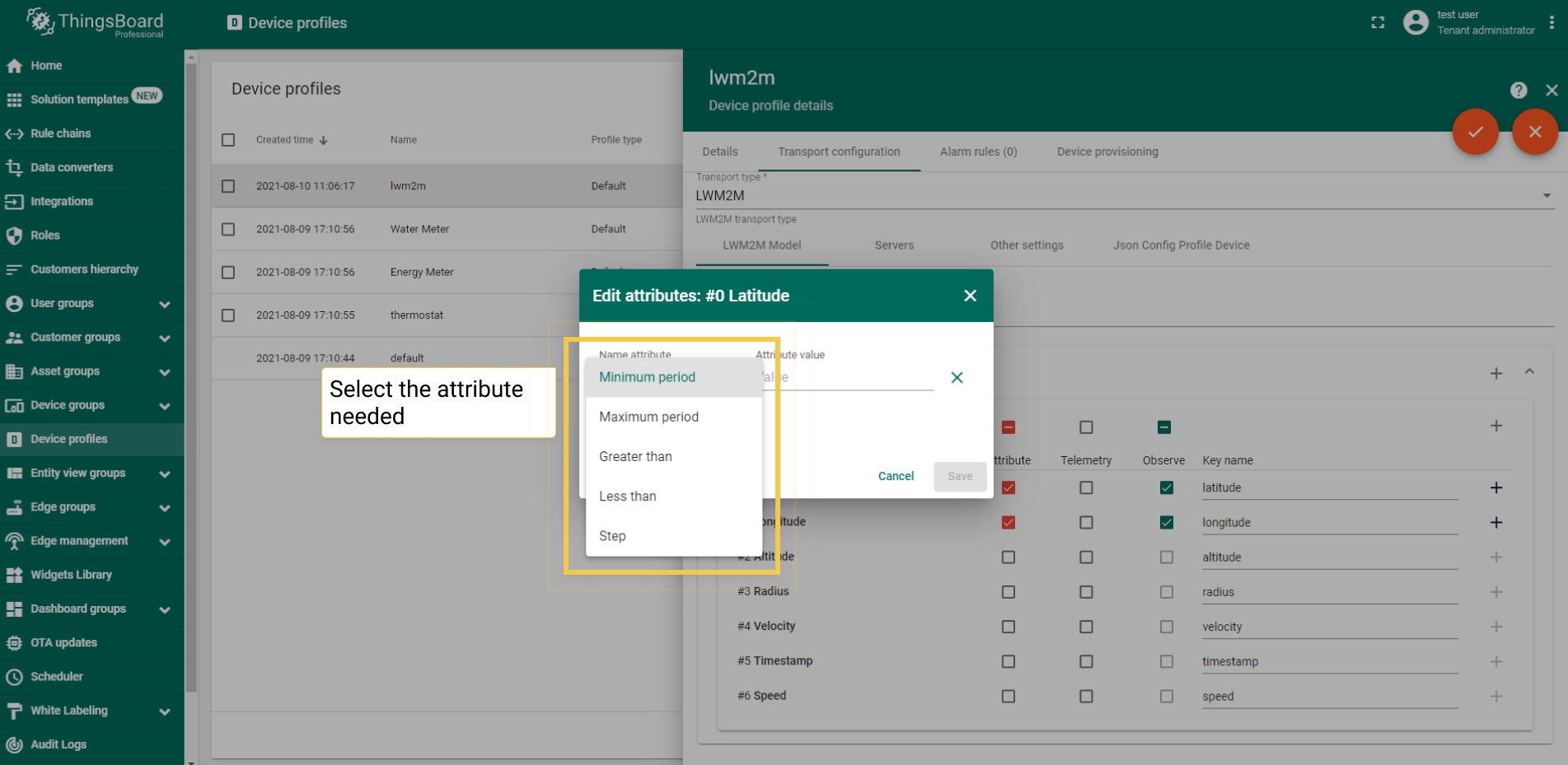Open the help question mark icon
Viewport: 1568px width, 765px height.
1519,91
